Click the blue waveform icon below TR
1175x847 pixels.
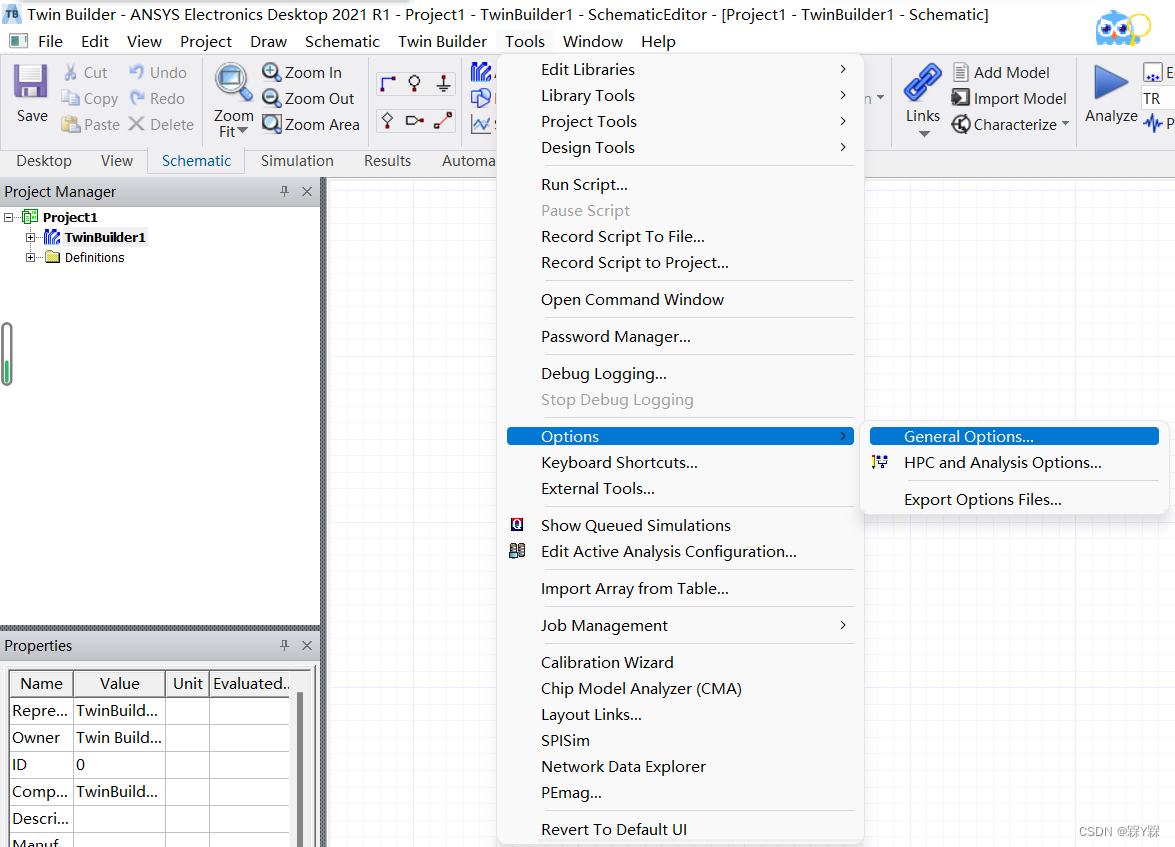tap(1153, 124)
